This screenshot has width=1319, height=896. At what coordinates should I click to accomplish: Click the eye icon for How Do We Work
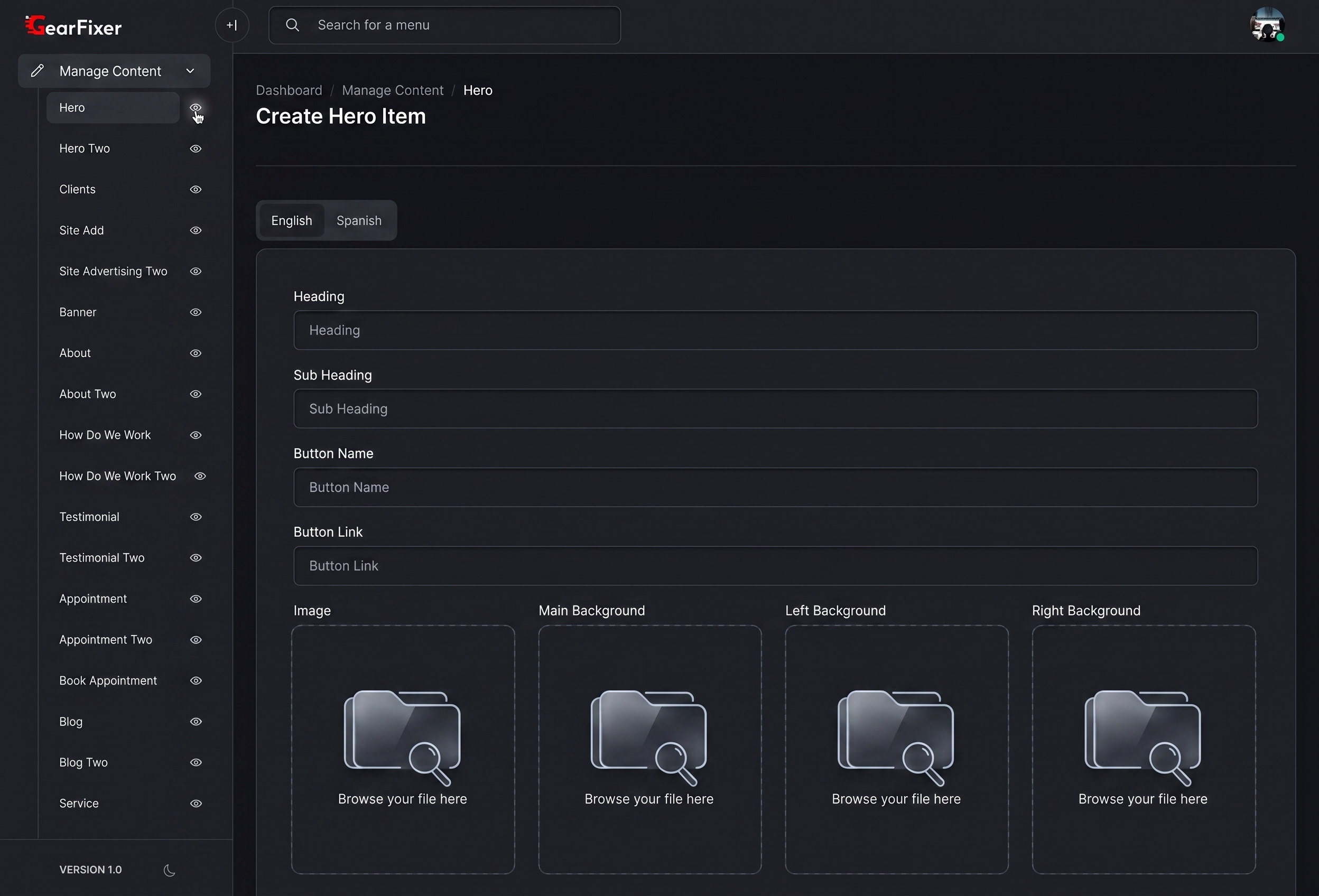tap(195, 435)
